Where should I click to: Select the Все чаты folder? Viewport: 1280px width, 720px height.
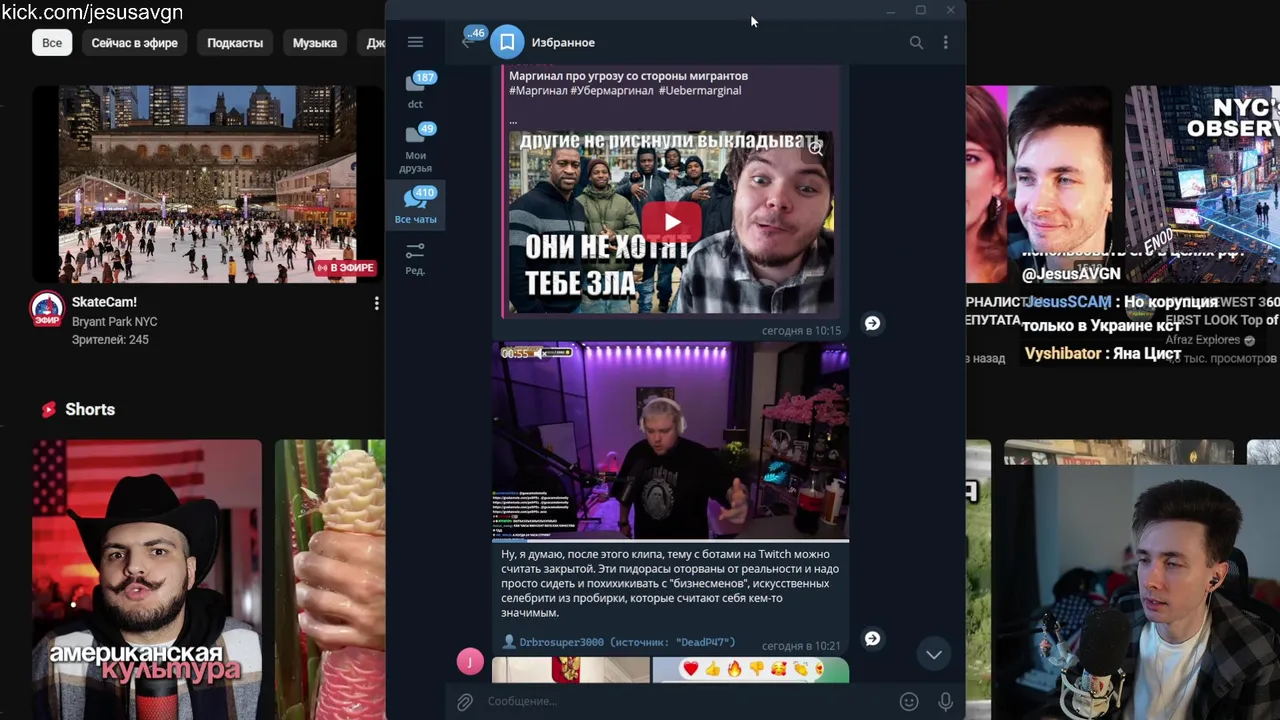[x=415, y=206]
